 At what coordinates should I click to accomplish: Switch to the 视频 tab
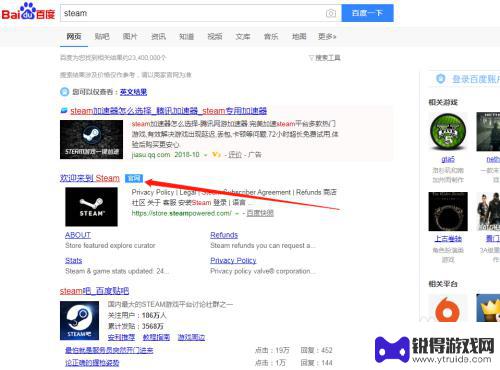tap(215, 36)
